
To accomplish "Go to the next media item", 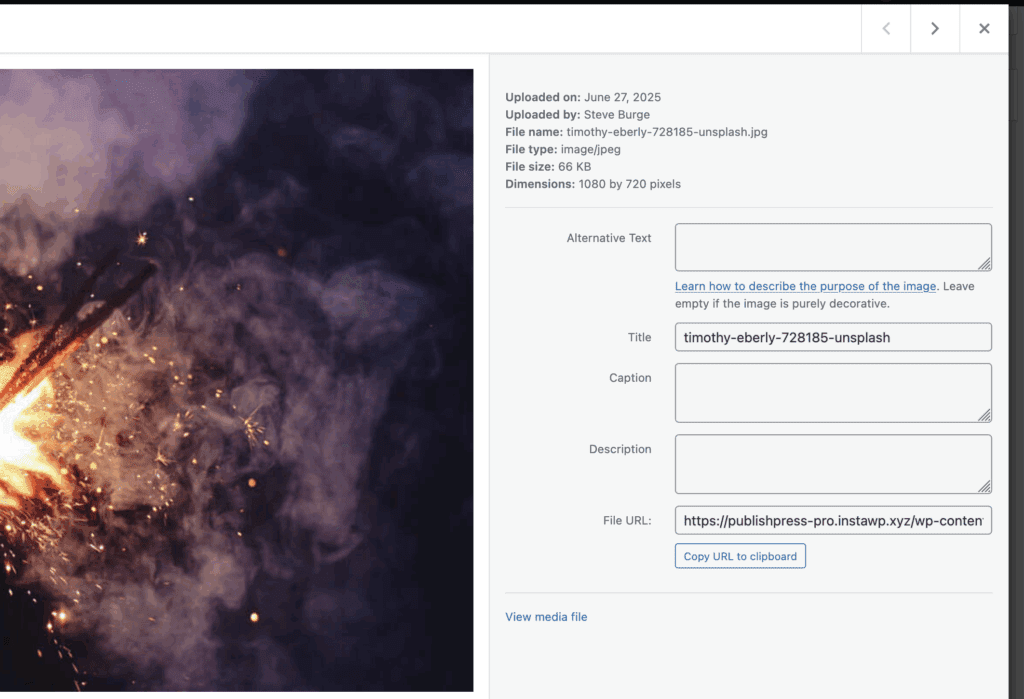I will (x=935, y=29).
